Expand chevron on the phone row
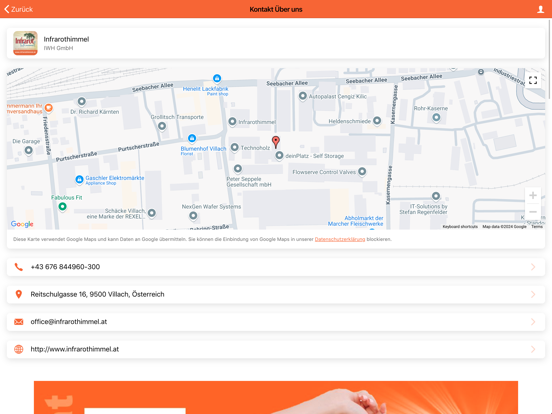Viewport: 552px width, 414px height. point(533,267)
